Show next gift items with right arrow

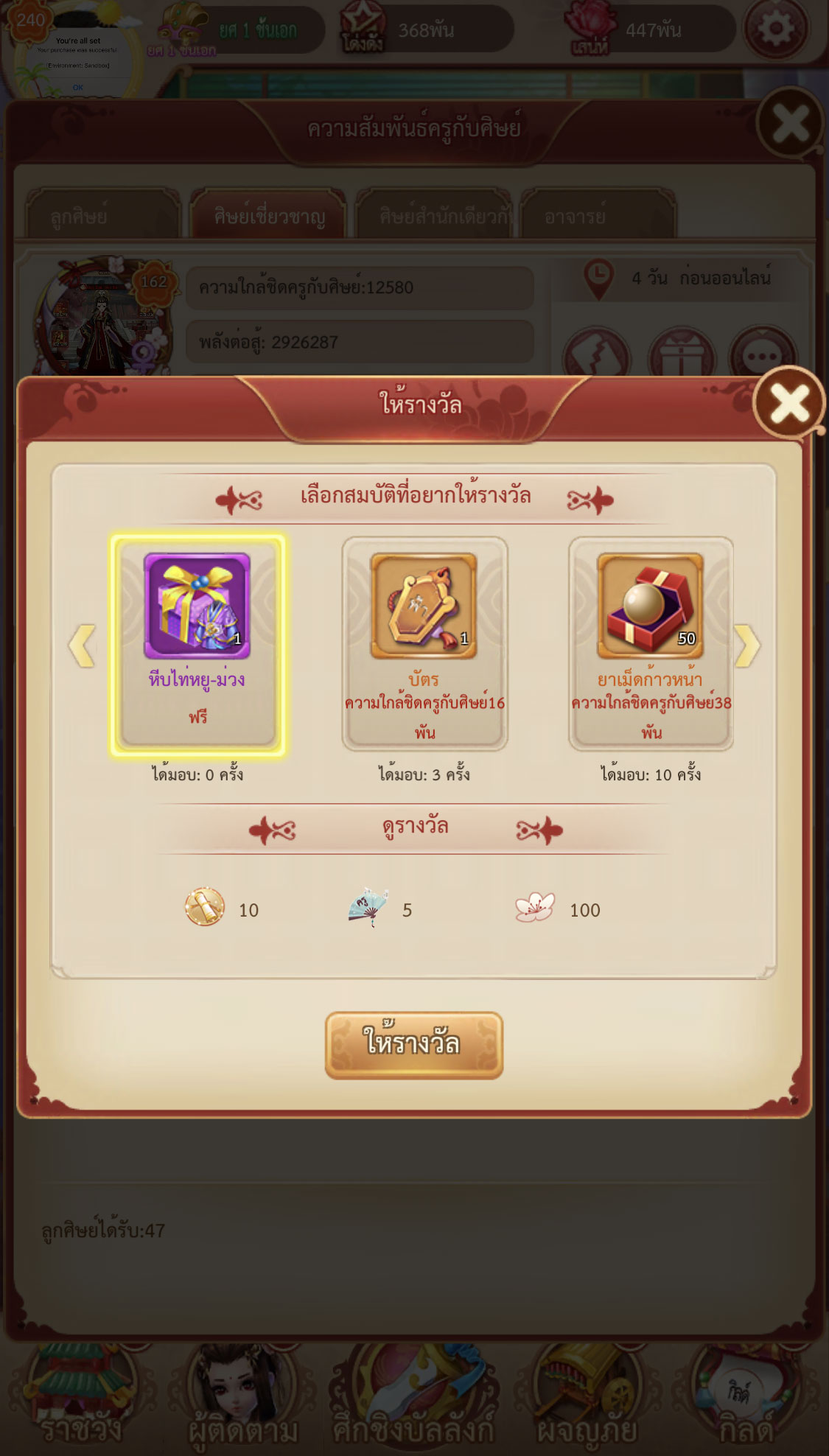coord(746,645)
